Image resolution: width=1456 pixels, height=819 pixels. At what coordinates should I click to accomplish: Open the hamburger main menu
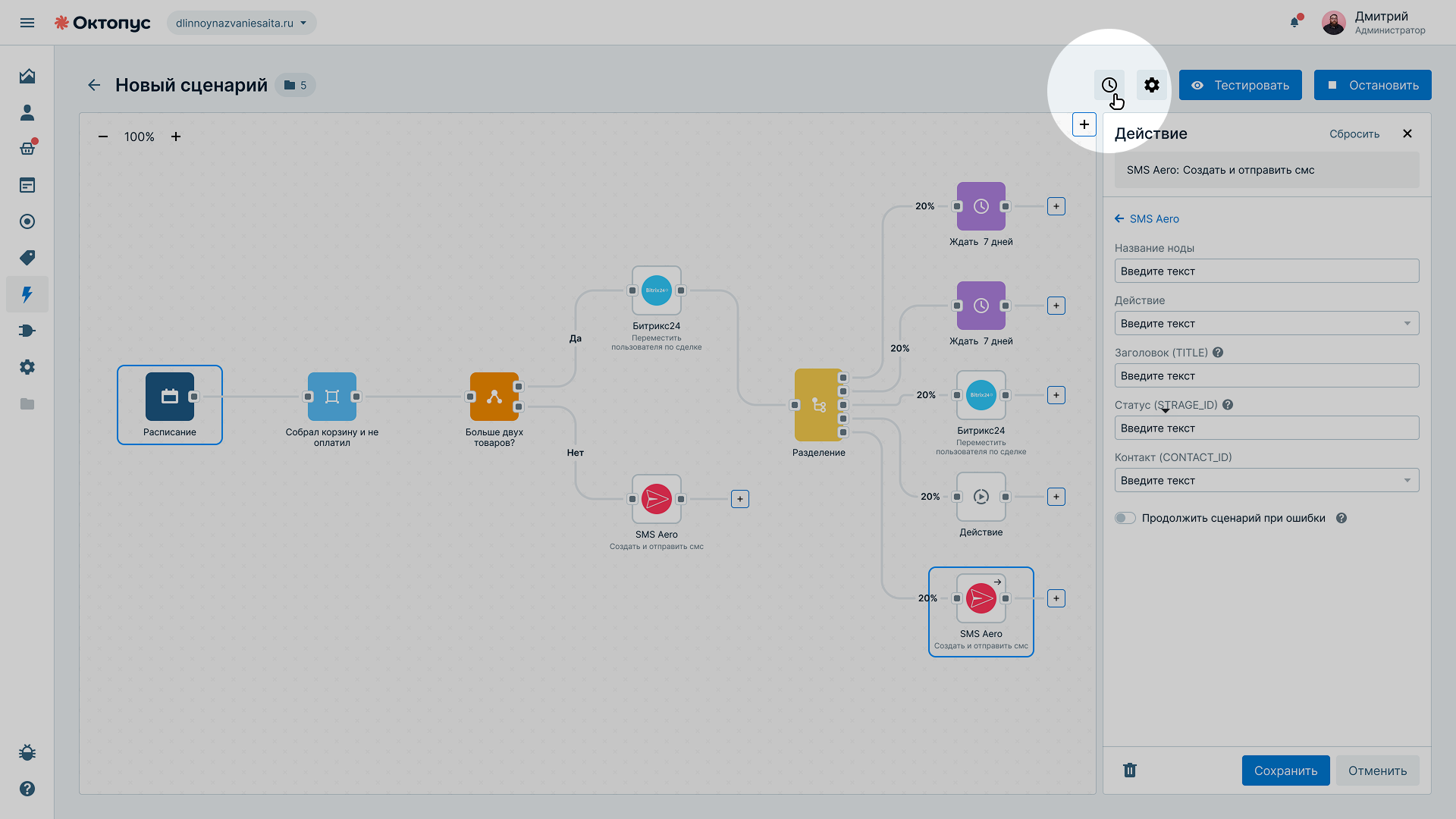pos(27,23)
